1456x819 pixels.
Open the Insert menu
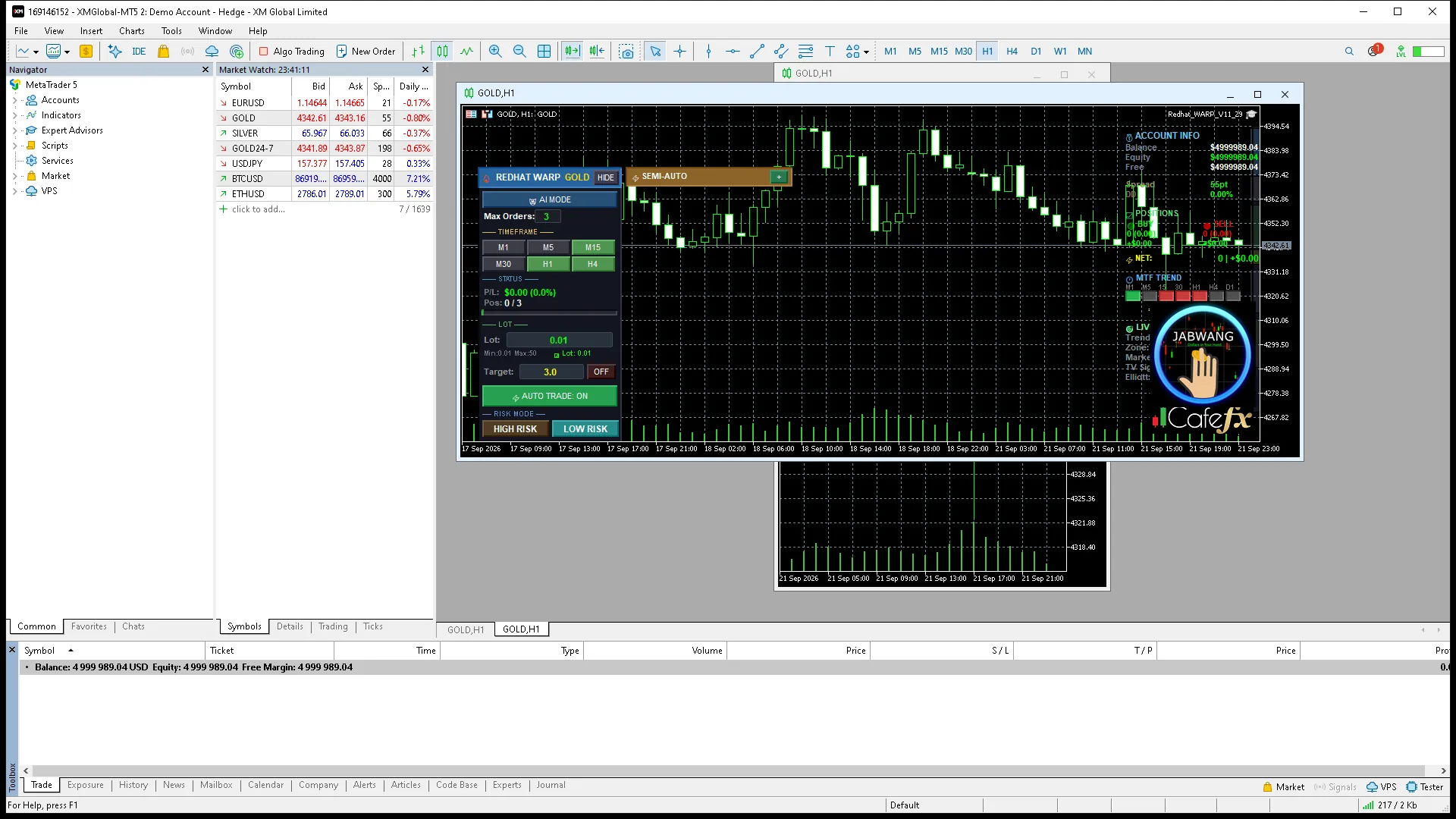click(91, 31)
